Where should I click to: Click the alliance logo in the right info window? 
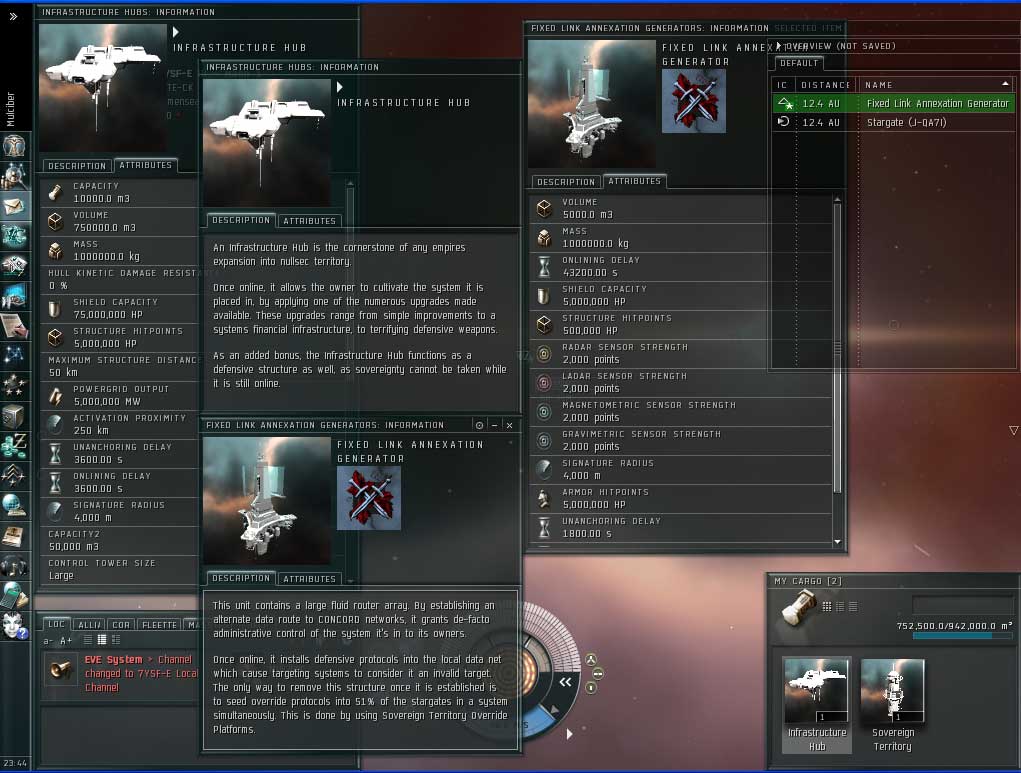click(x=693, y=101)
